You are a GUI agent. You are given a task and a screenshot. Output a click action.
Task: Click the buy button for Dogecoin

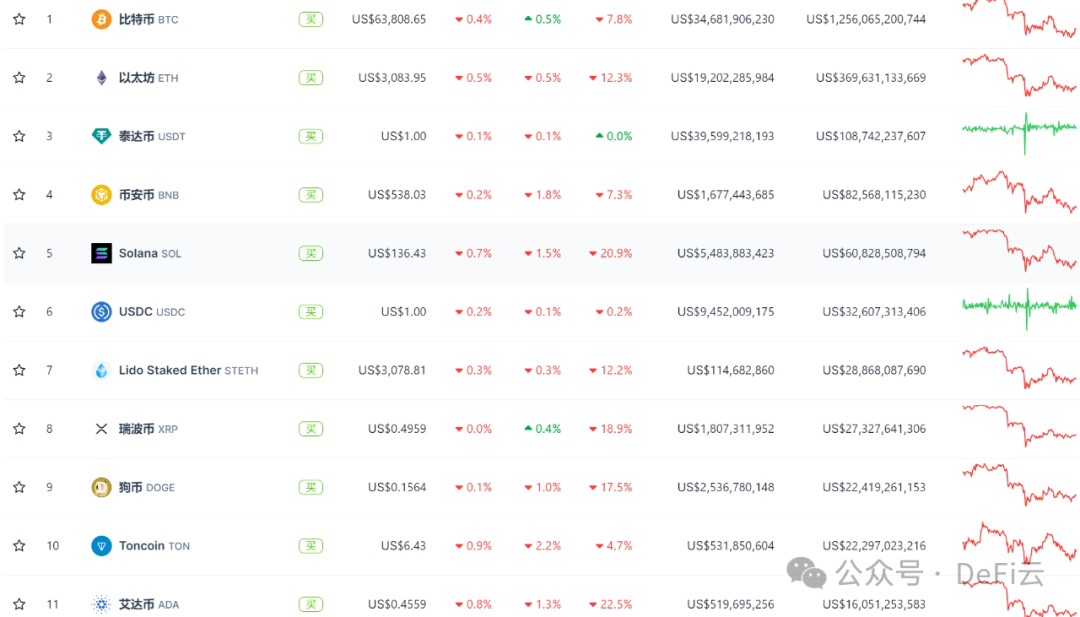point(311,487)
